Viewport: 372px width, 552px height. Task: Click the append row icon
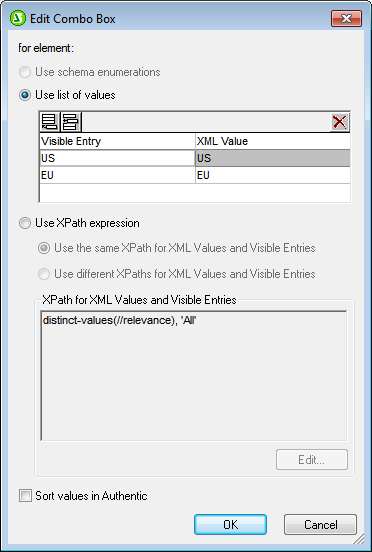50,122
